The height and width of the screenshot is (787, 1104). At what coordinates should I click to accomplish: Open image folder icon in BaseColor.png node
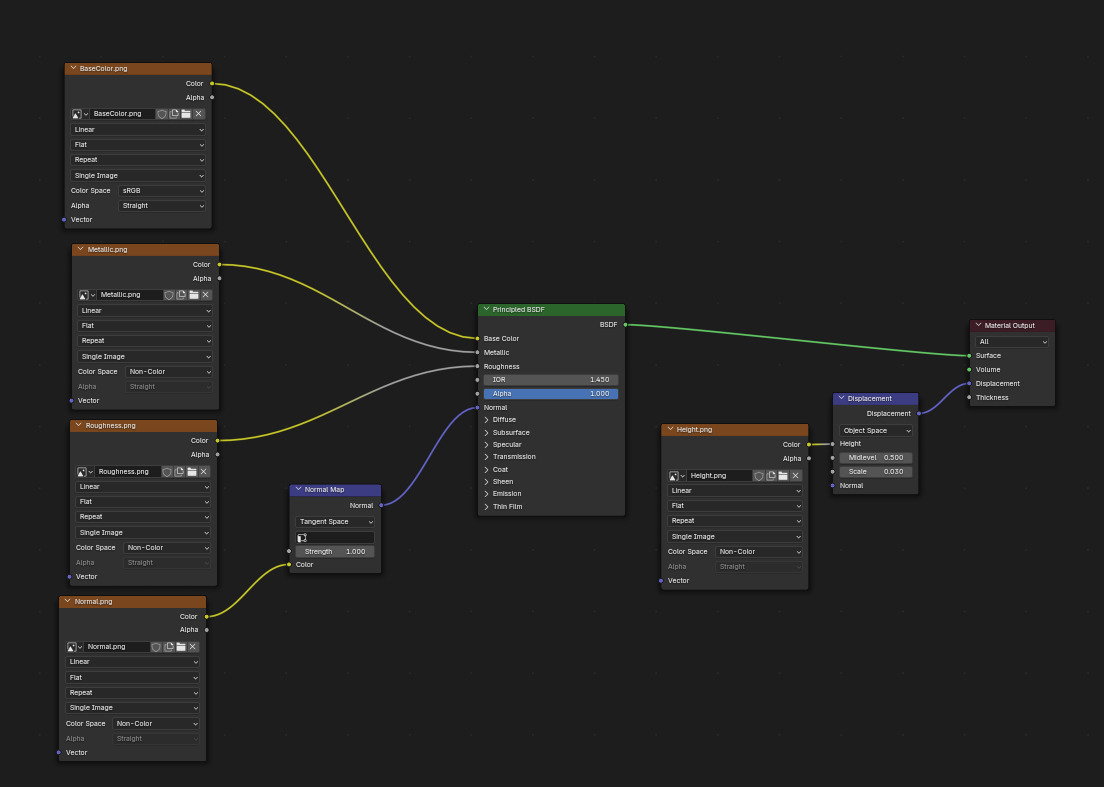(x=186, y=114)
